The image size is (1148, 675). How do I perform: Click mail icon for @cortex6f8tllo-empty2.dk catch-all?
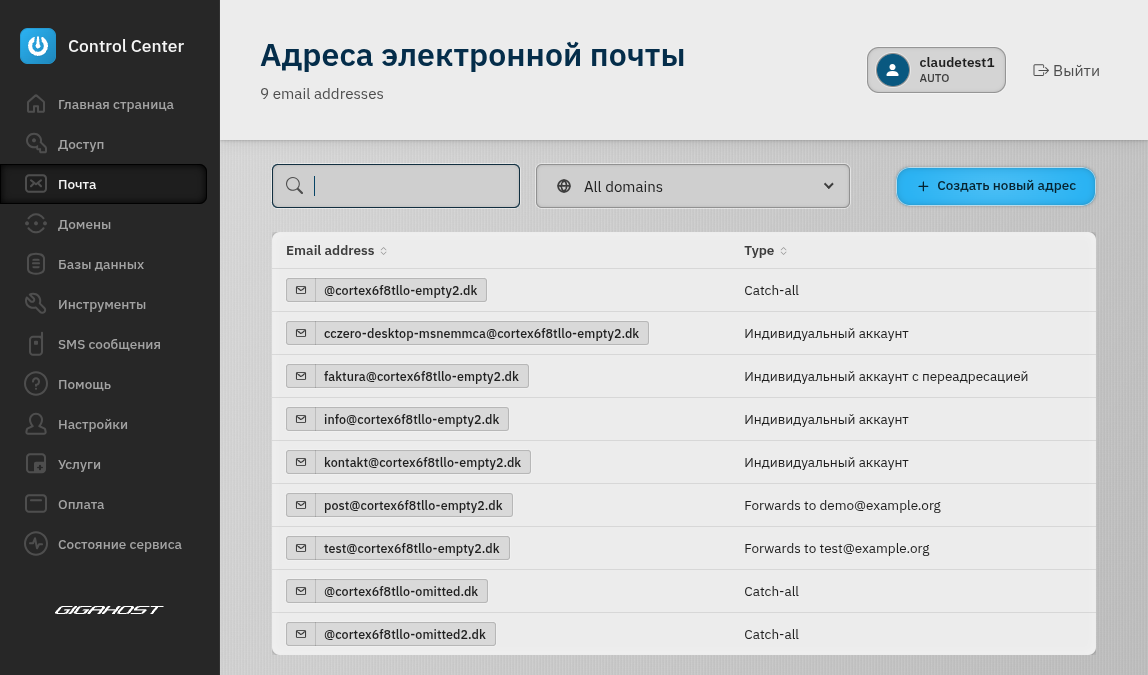tap(301, 290)
